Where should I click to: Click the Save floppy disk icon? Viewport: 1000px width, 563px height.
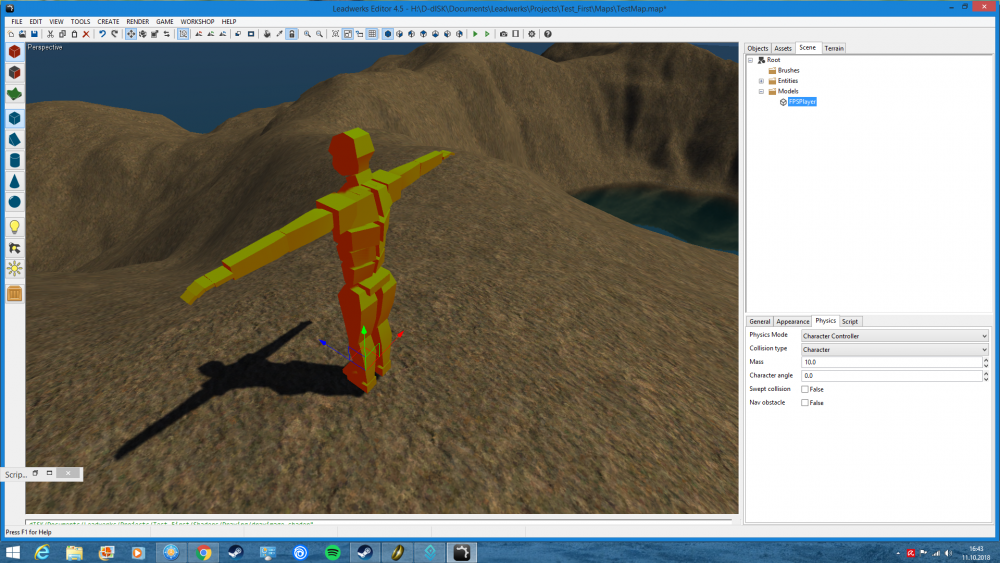pyautogui.click(x=34, y=34)
